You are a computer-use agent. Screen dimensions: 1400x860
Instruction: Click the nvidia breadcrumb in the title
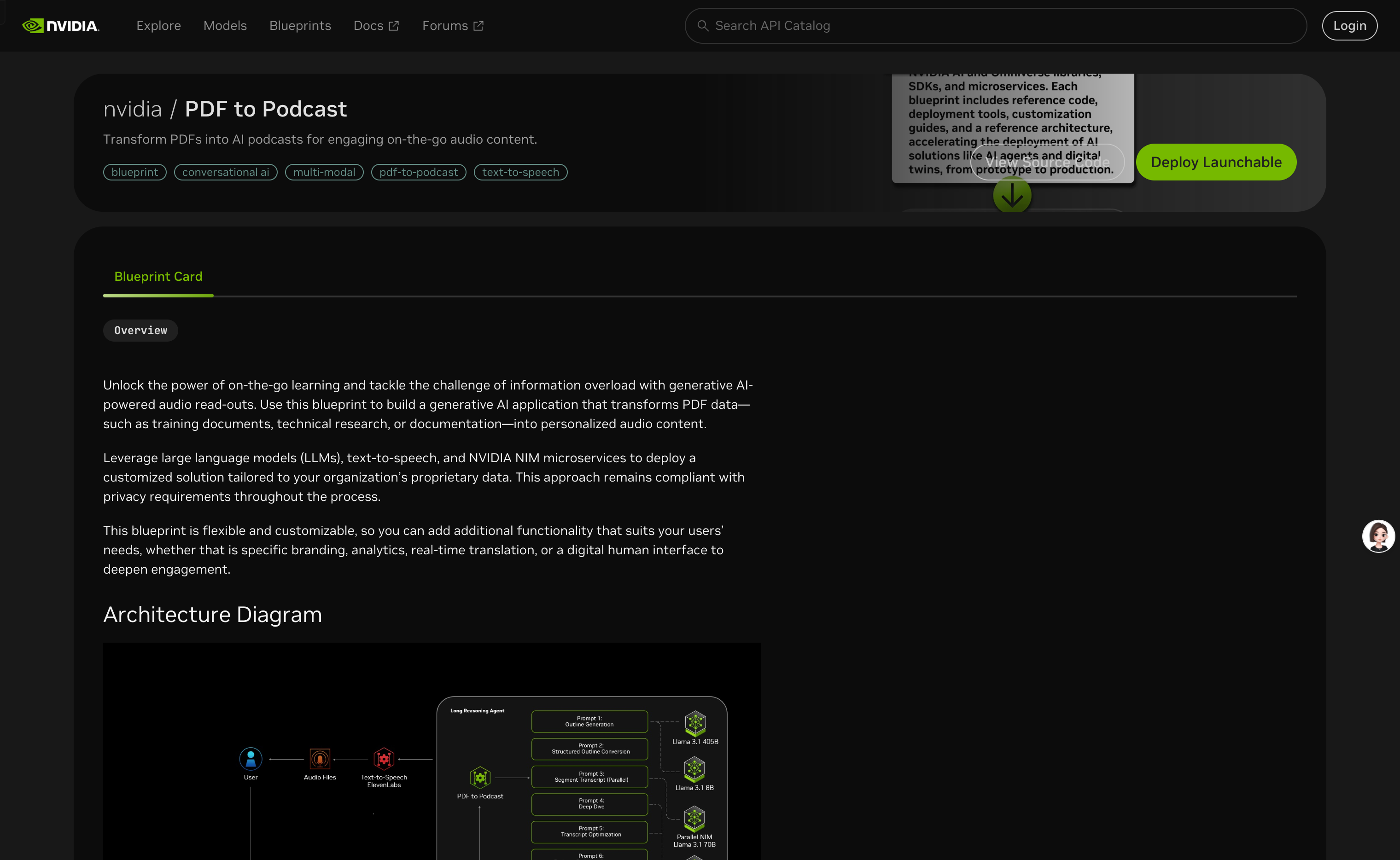click(x=133, y=109)
